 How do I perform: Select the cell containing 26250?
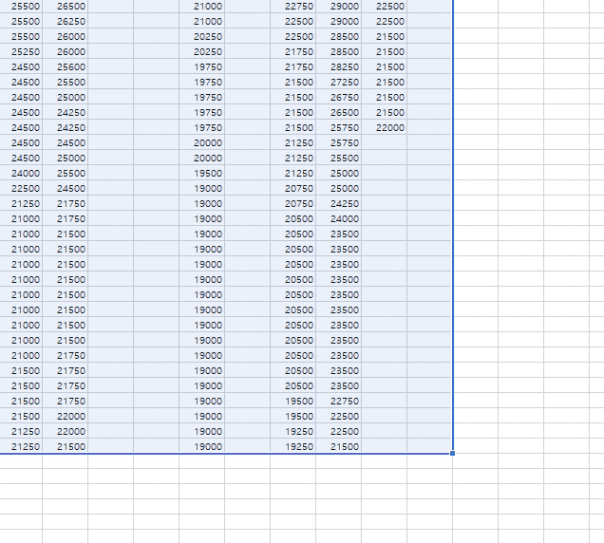point(65,21)
